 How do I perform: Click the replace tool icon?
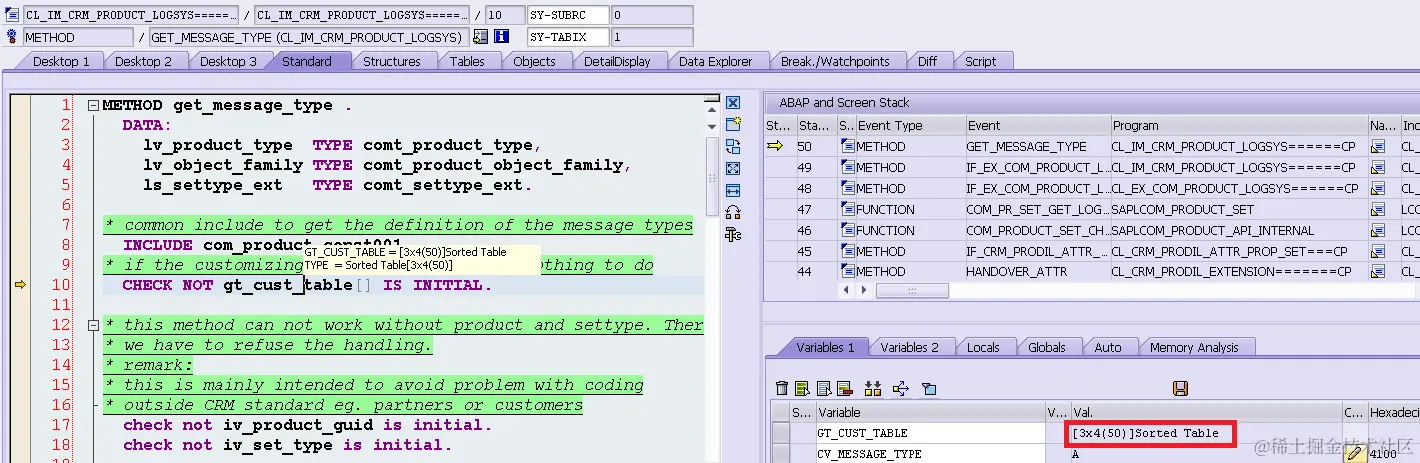pos(733,147)
